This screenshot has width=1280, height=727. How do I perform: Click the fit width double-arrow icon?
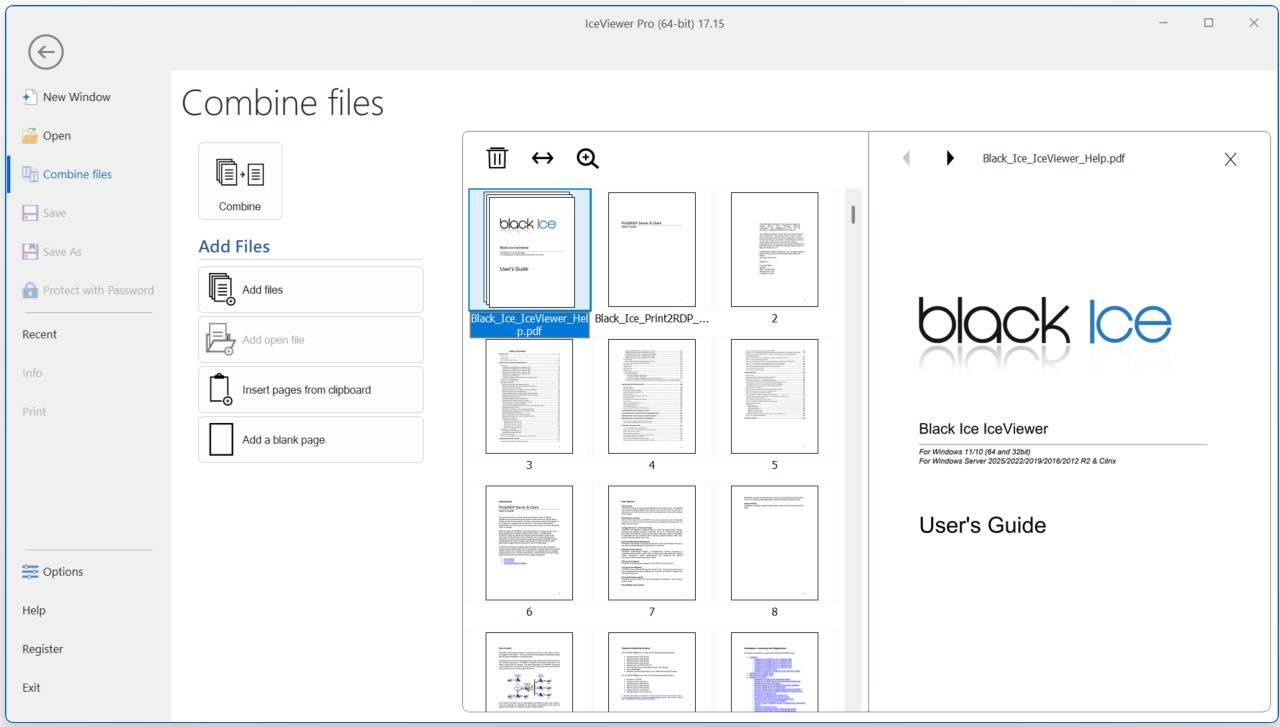[x=542, y=158]
